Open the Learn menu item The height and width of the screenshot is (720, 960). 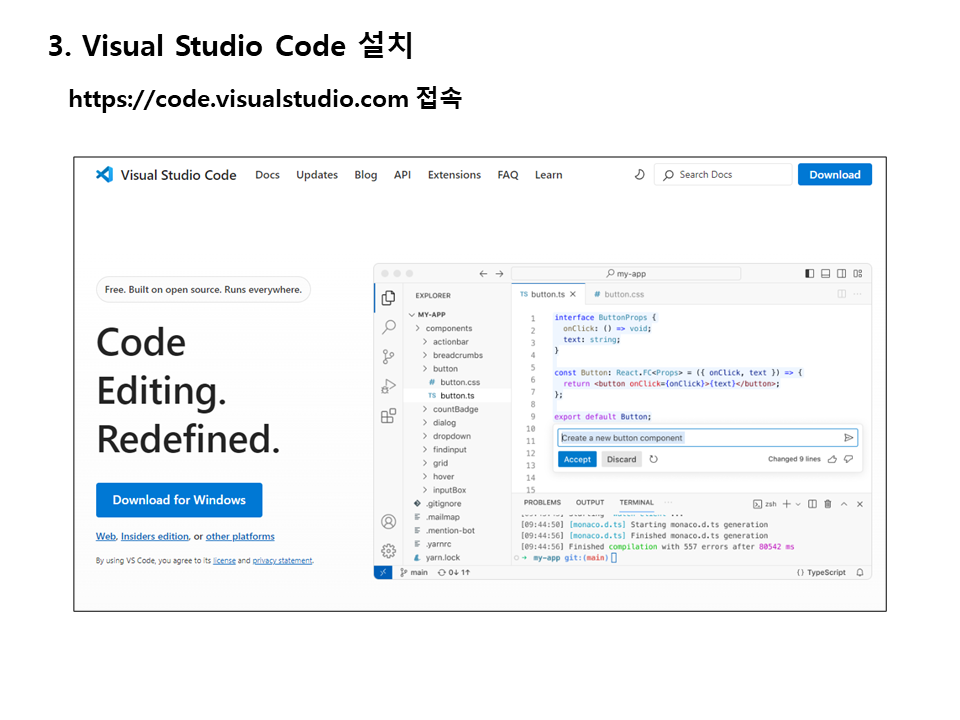(x=549, y=174)
